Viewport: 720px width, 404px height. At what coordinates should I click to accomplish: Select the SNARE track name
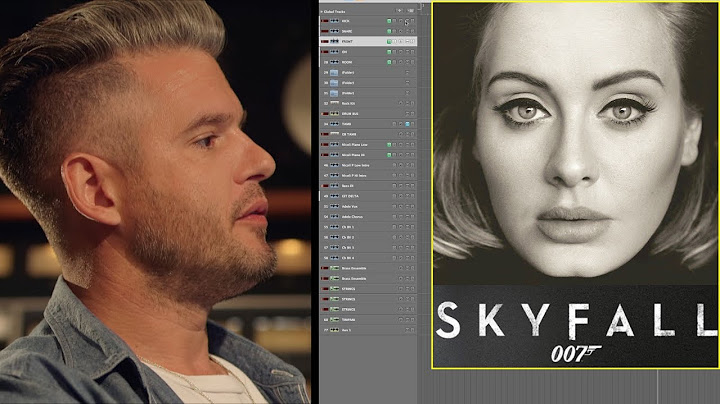pos(347,31)
